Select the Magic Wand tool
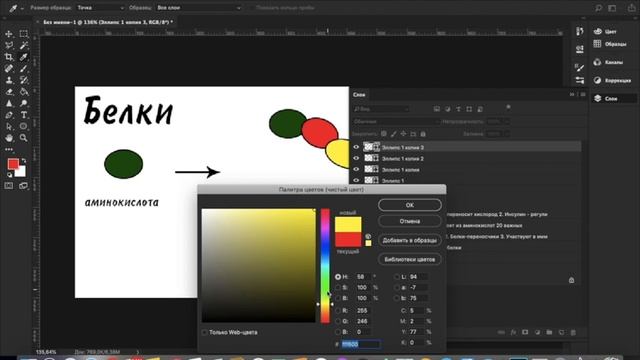The width and height of the screenshot is (640, 360). click(x=24, y=45)
